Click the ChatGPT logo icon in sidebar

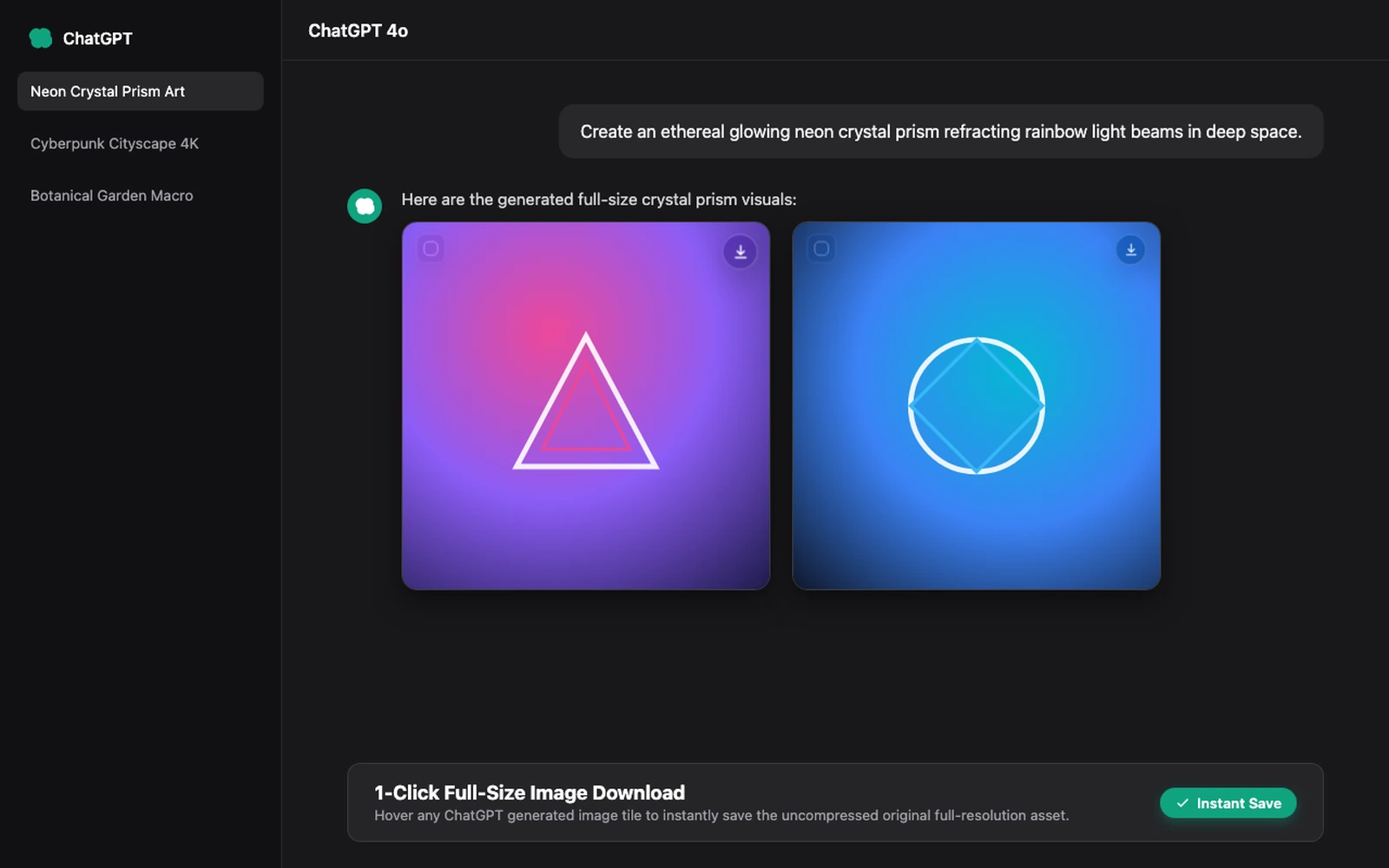coord(41,38)
